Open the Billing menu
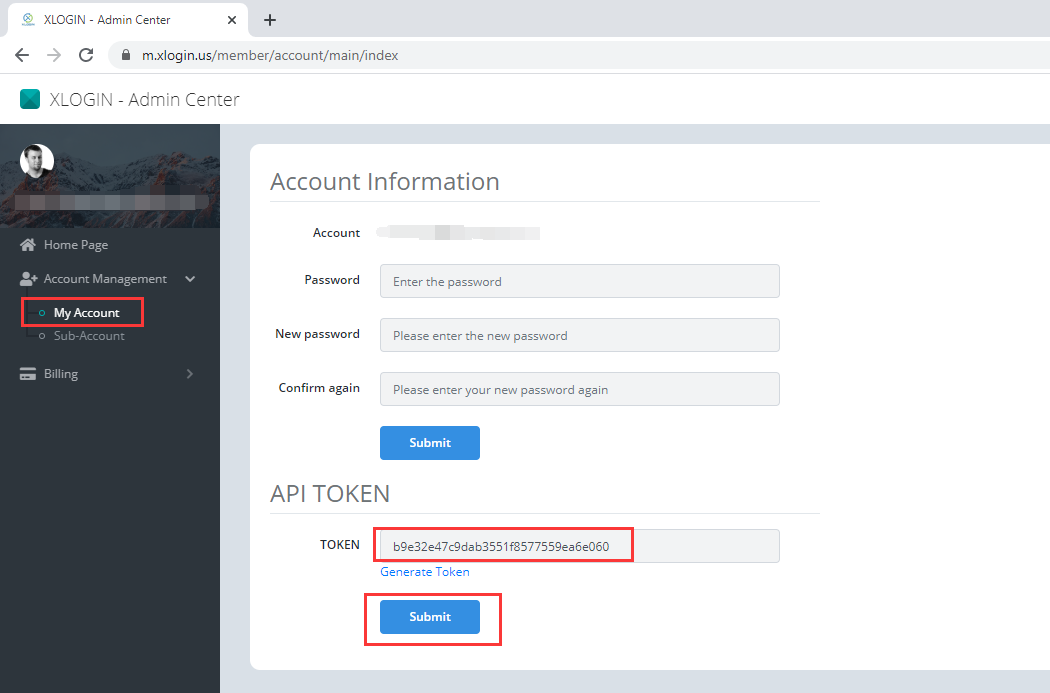 (x=61, y=374)
